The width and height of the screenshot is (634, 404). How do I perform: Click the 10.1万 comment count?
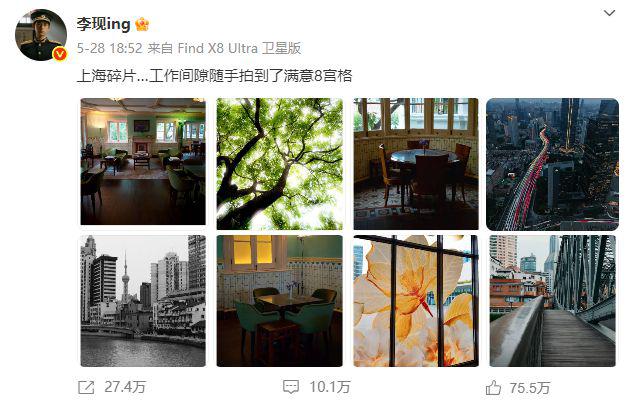(x=330, y=387)
